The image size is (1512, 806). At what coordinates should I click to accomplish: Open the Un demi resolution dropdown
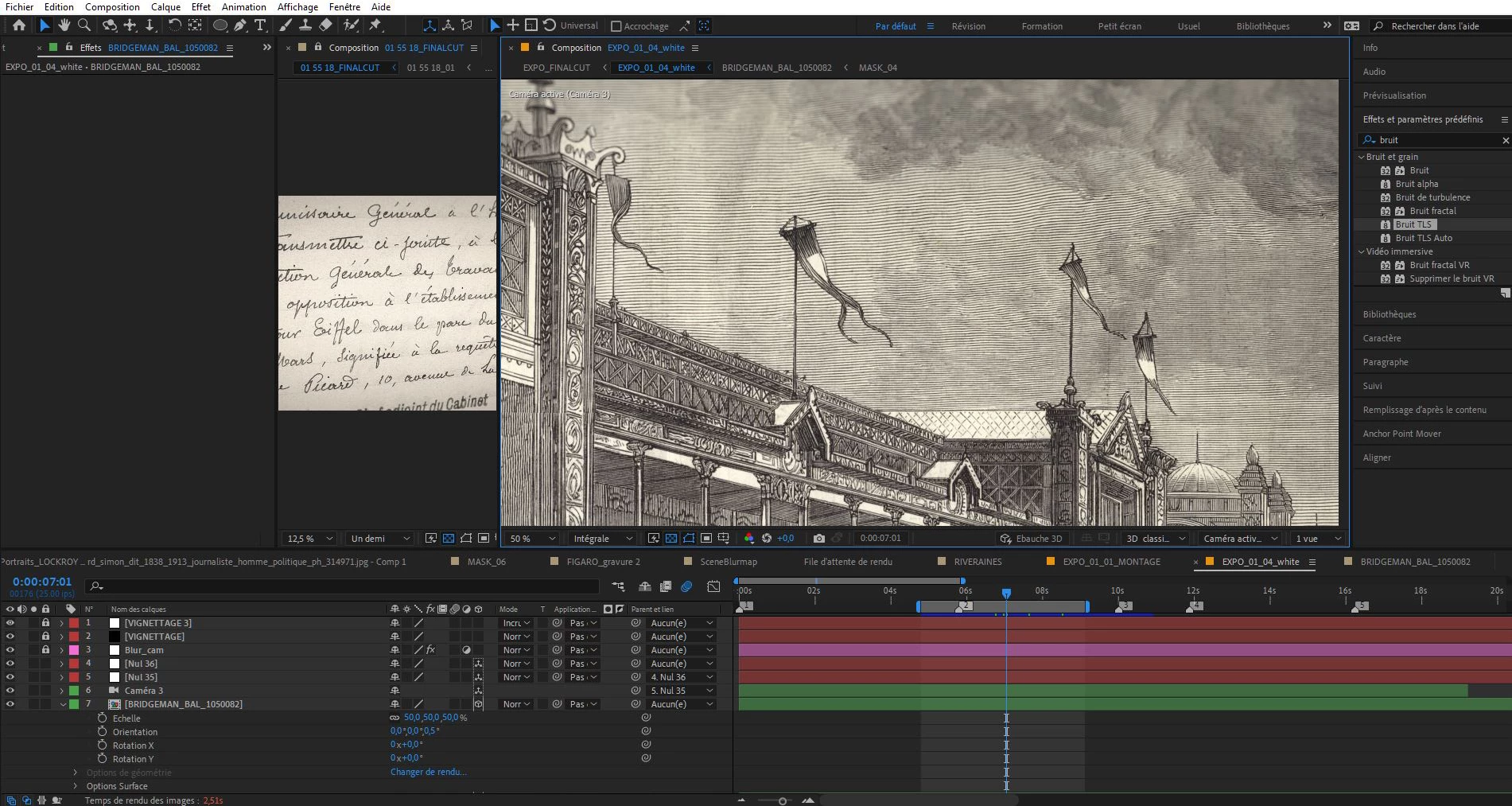click(x=380, y=539)
